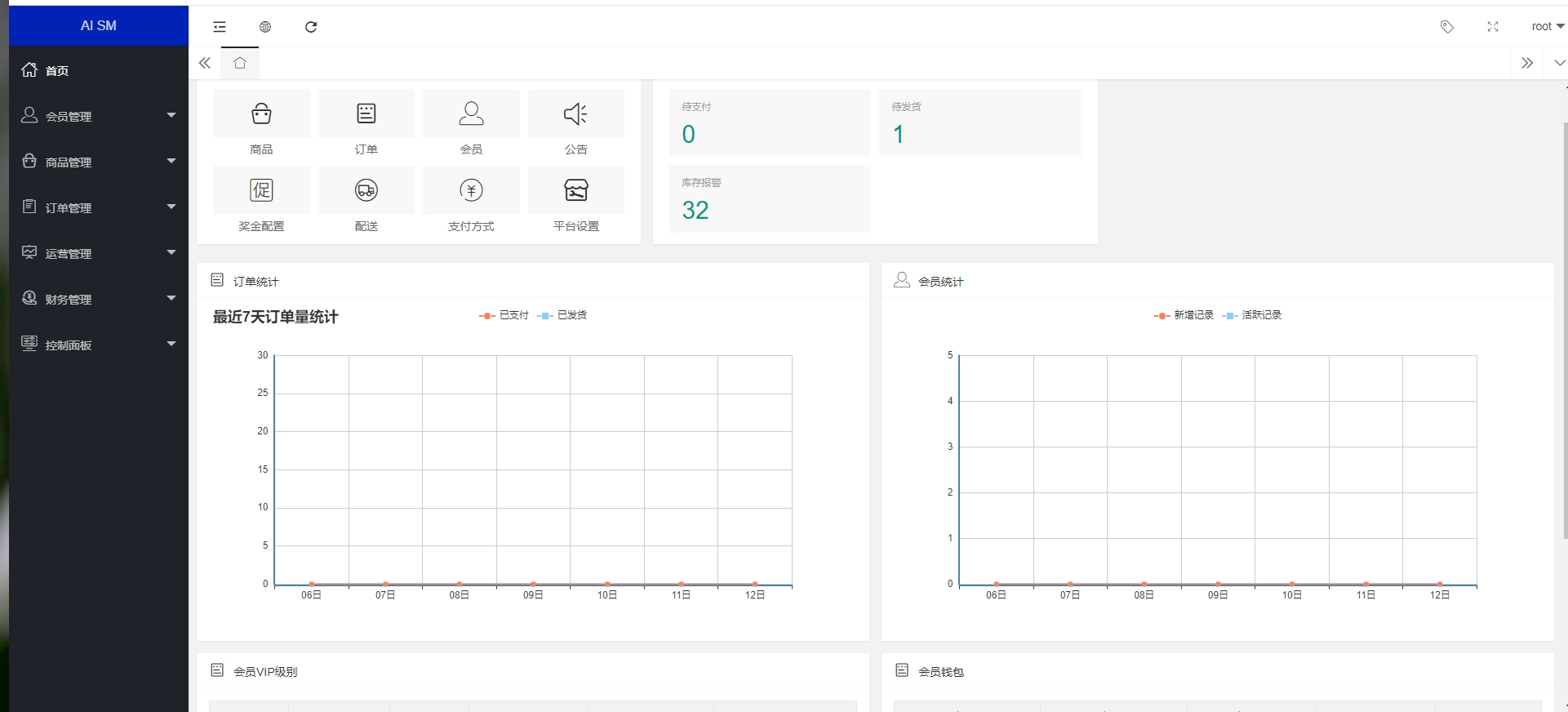Expand the 运营管理 sidebar menu
Image resolution: width=1568 pixels, height=712 pixels.
(x=98, y=253)
